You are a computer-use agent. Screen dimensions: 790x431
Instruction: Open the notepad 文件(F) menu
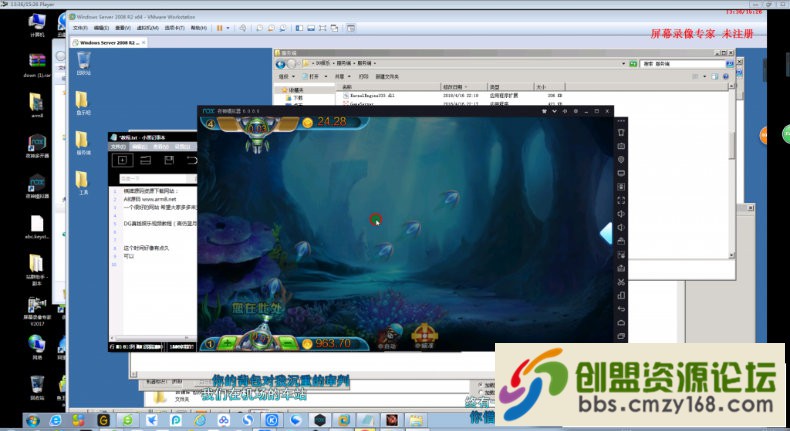pos(118,147)
